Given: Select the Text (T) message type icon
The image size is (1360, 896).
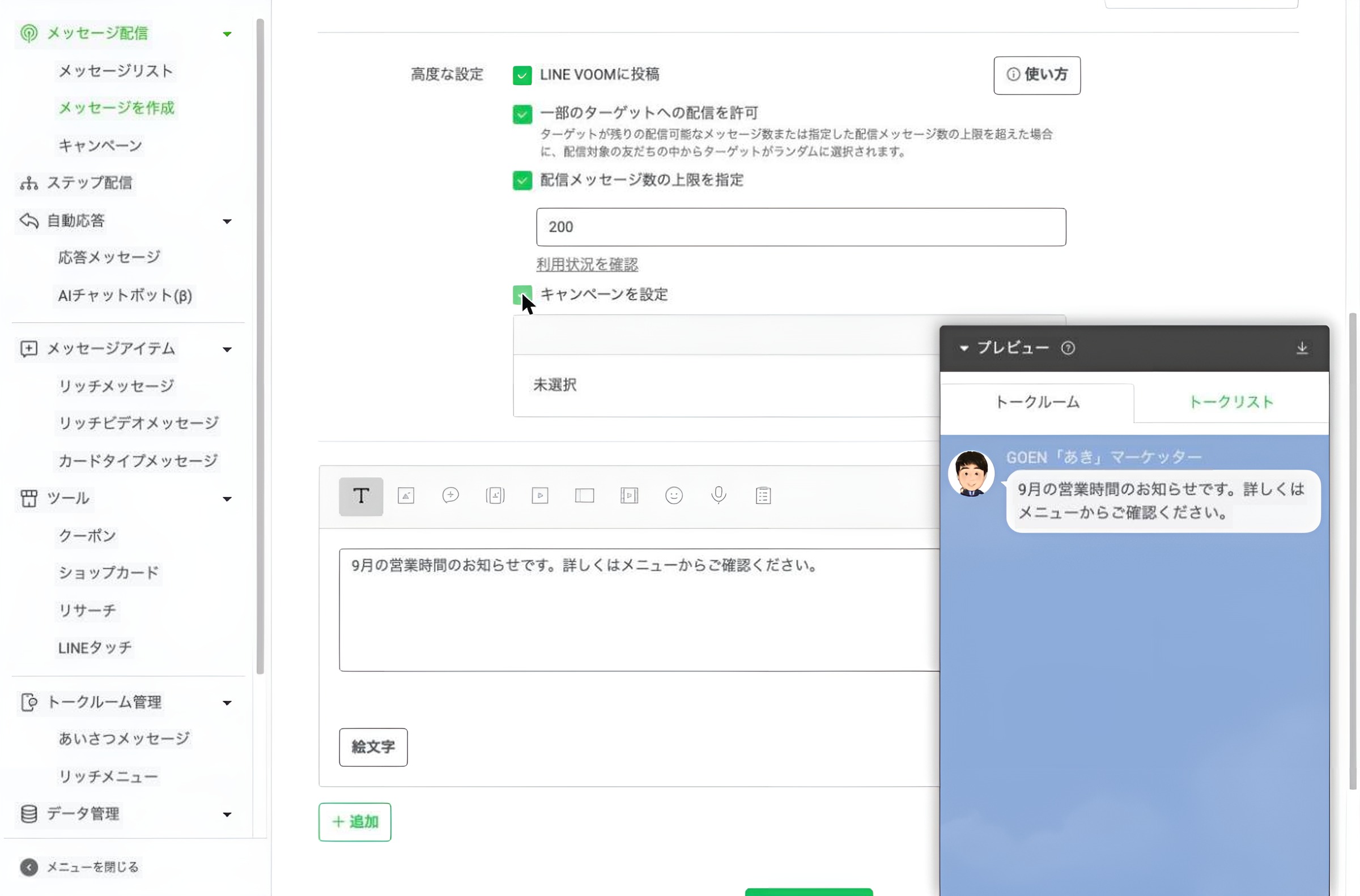Looking at the screenshot, I should 361,496.
